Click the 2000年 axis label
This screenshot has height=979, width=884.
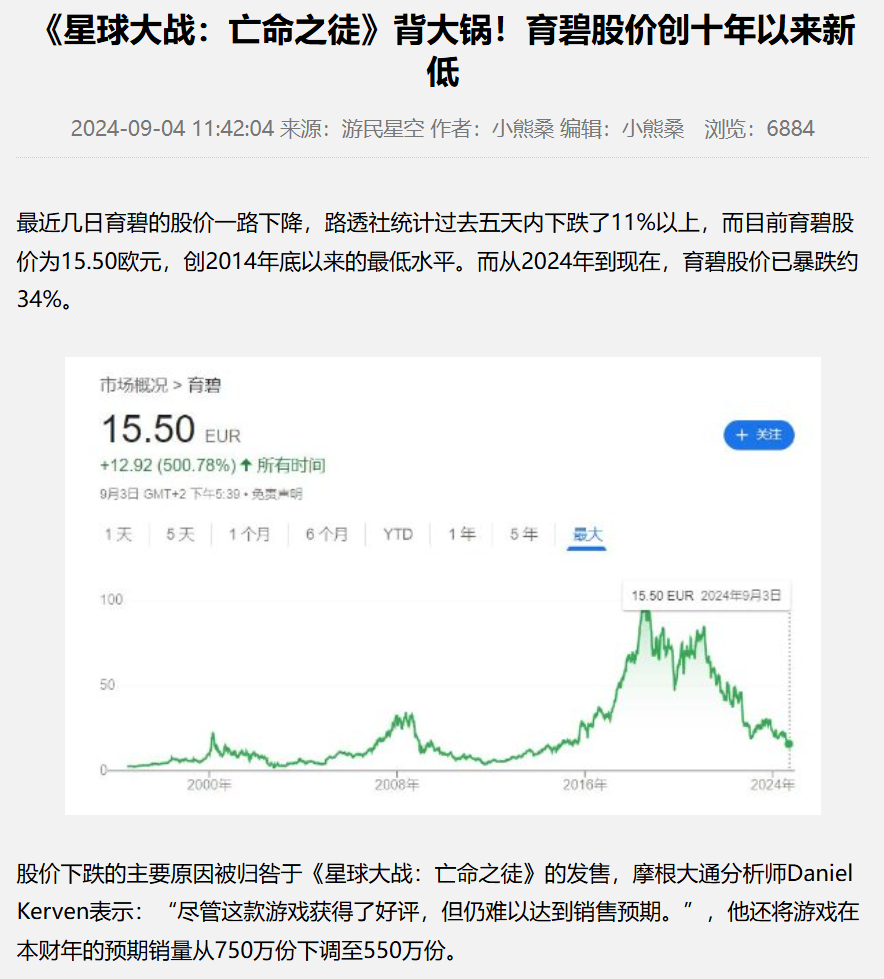[x=209, y=785]
